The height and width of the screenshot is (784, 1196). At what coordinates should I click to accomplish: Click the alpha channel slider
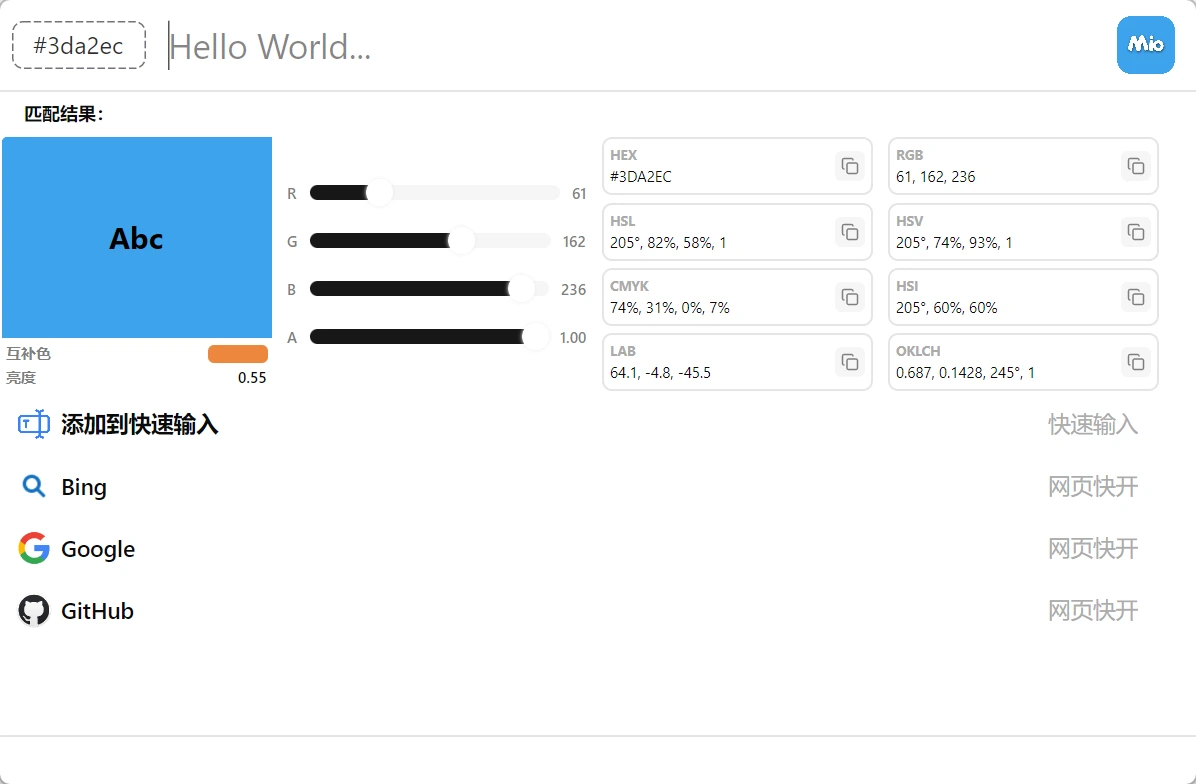point(429,337)
